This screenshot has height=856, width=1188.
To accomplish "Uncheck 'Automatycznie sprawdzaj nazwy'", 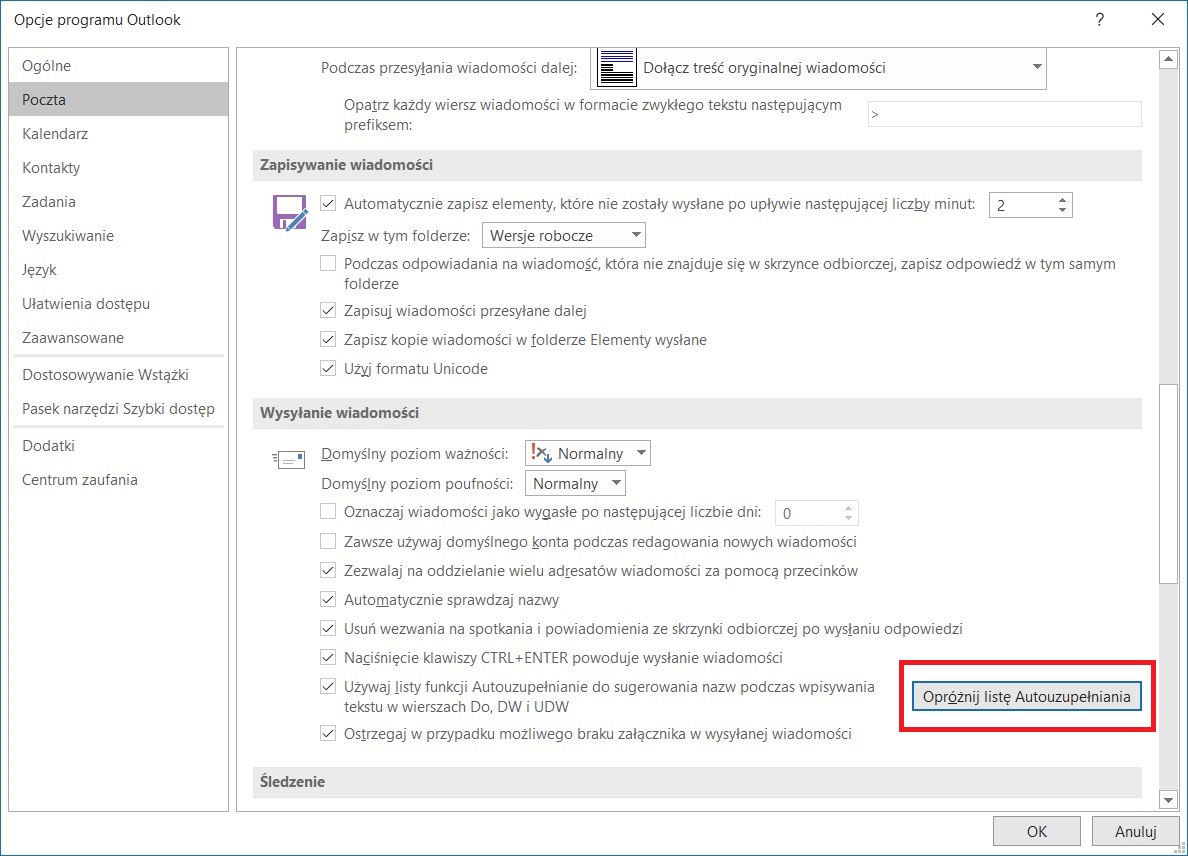I will coord(328,600).
